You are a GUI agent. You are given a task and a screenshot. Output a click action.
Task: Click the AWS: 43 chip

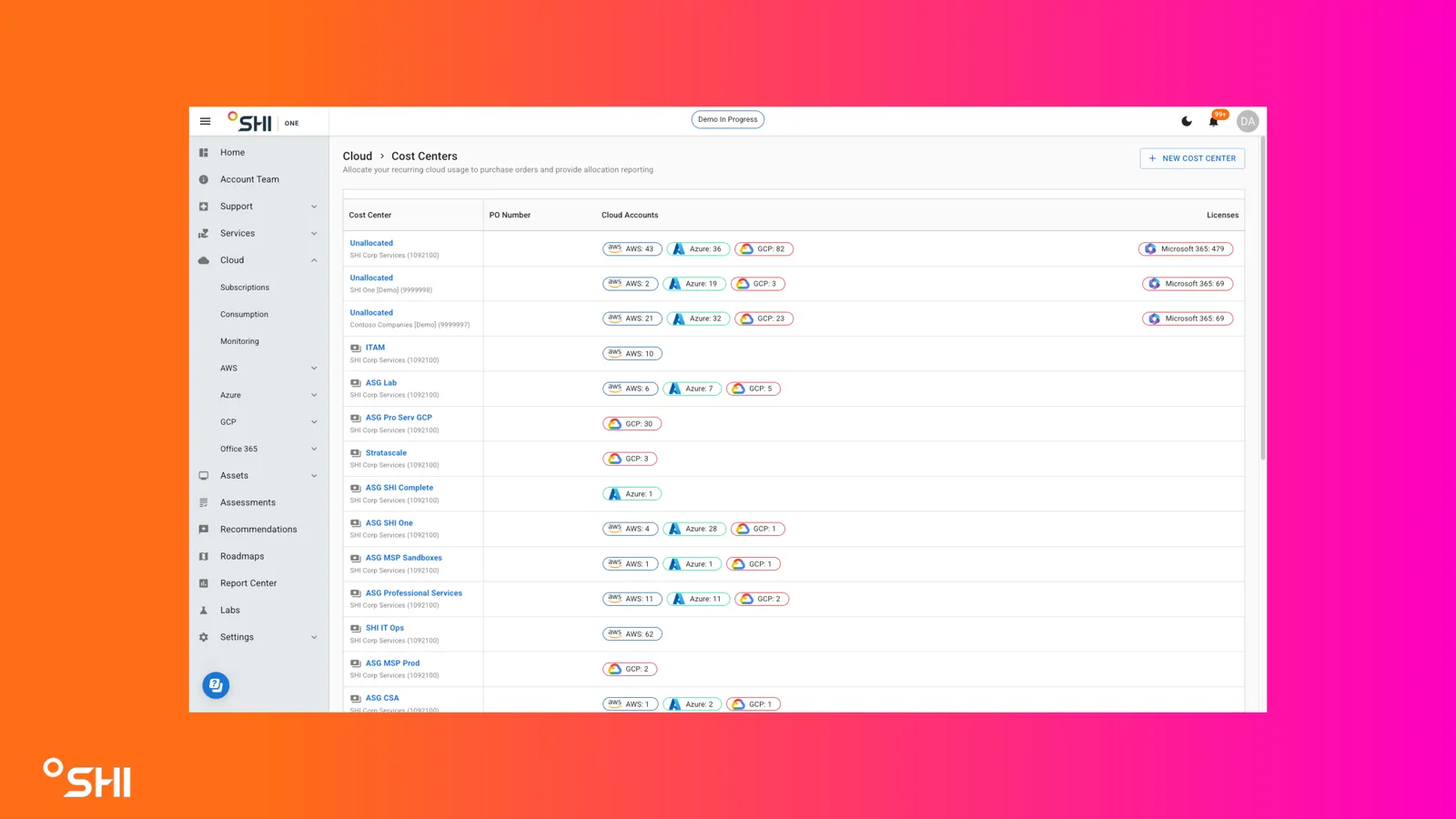[632, 248]
